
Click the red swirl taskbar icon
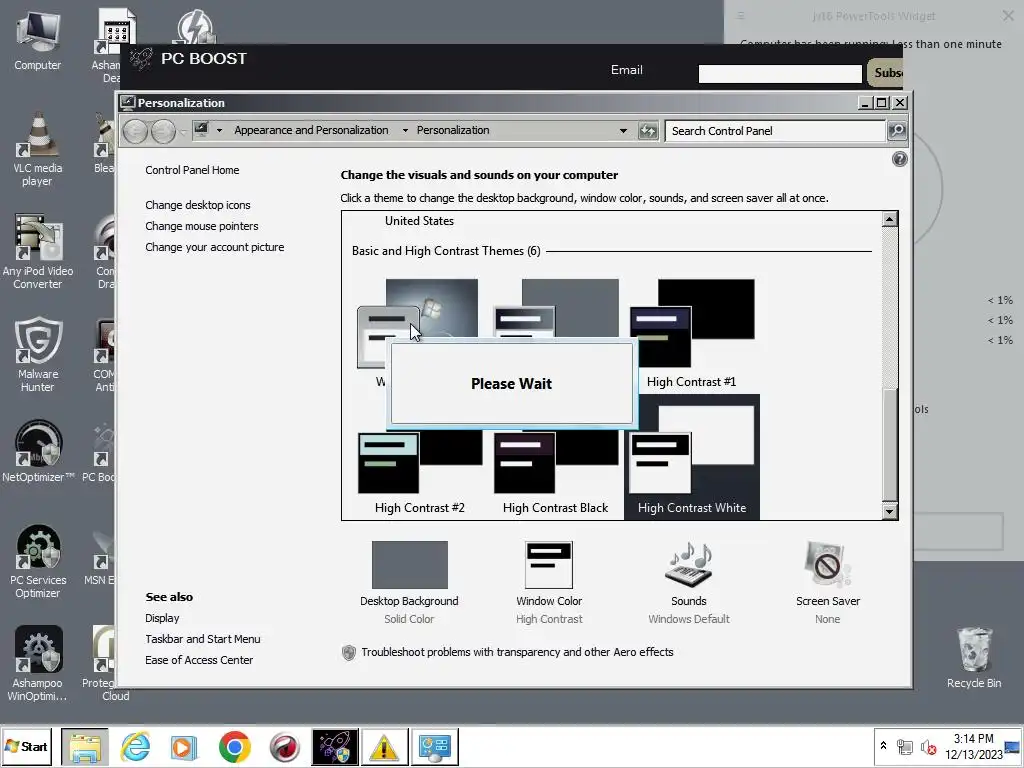tap(284, 746)
